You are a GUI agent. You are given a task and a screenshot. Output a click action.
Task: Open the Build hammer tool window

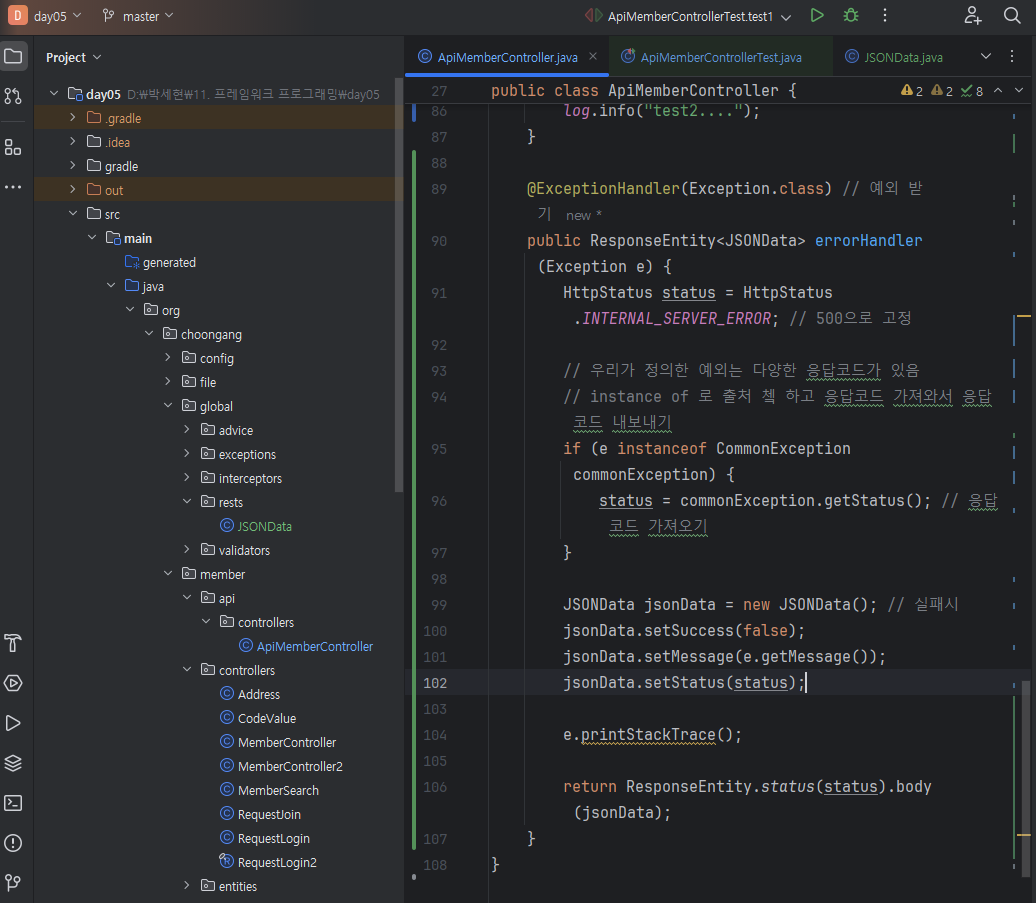coord(13,643)
